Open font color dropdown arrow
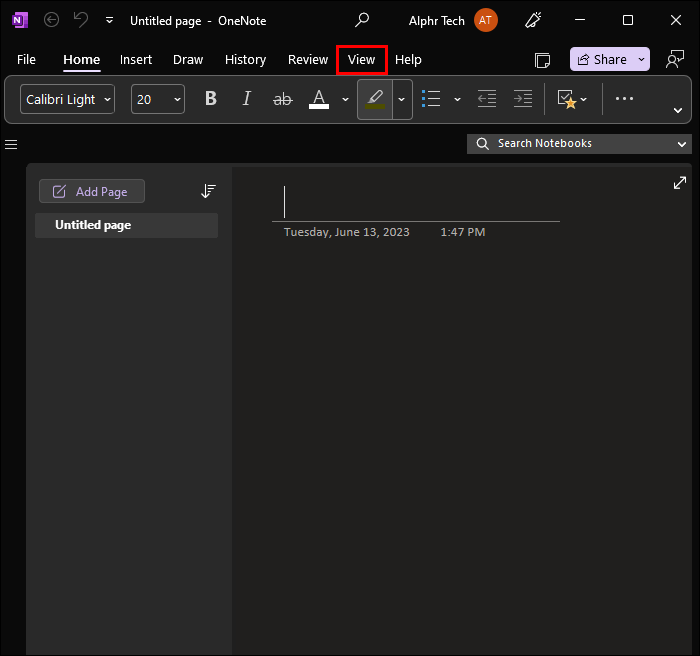The image size is (700, 656). pyautogui.click(x=345, y=99)
